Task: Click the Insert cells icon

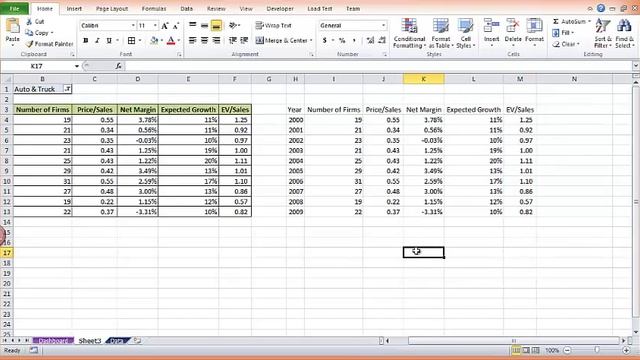Action: tap(491, 26)
